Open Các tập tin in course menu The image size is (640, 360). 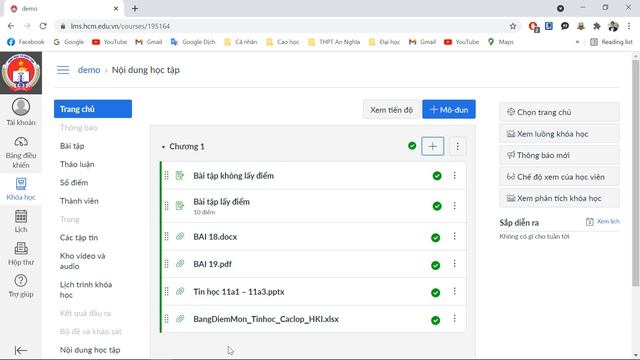79,238
